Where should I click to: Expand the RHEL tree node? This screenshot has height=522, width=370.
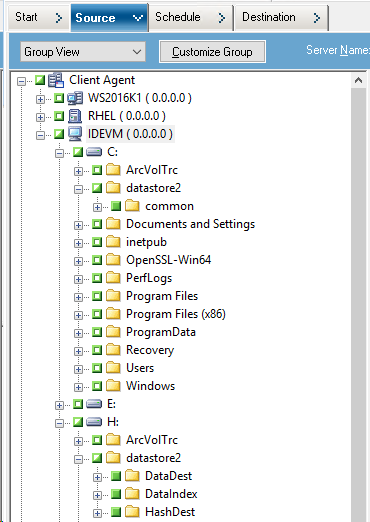[40, 117]
